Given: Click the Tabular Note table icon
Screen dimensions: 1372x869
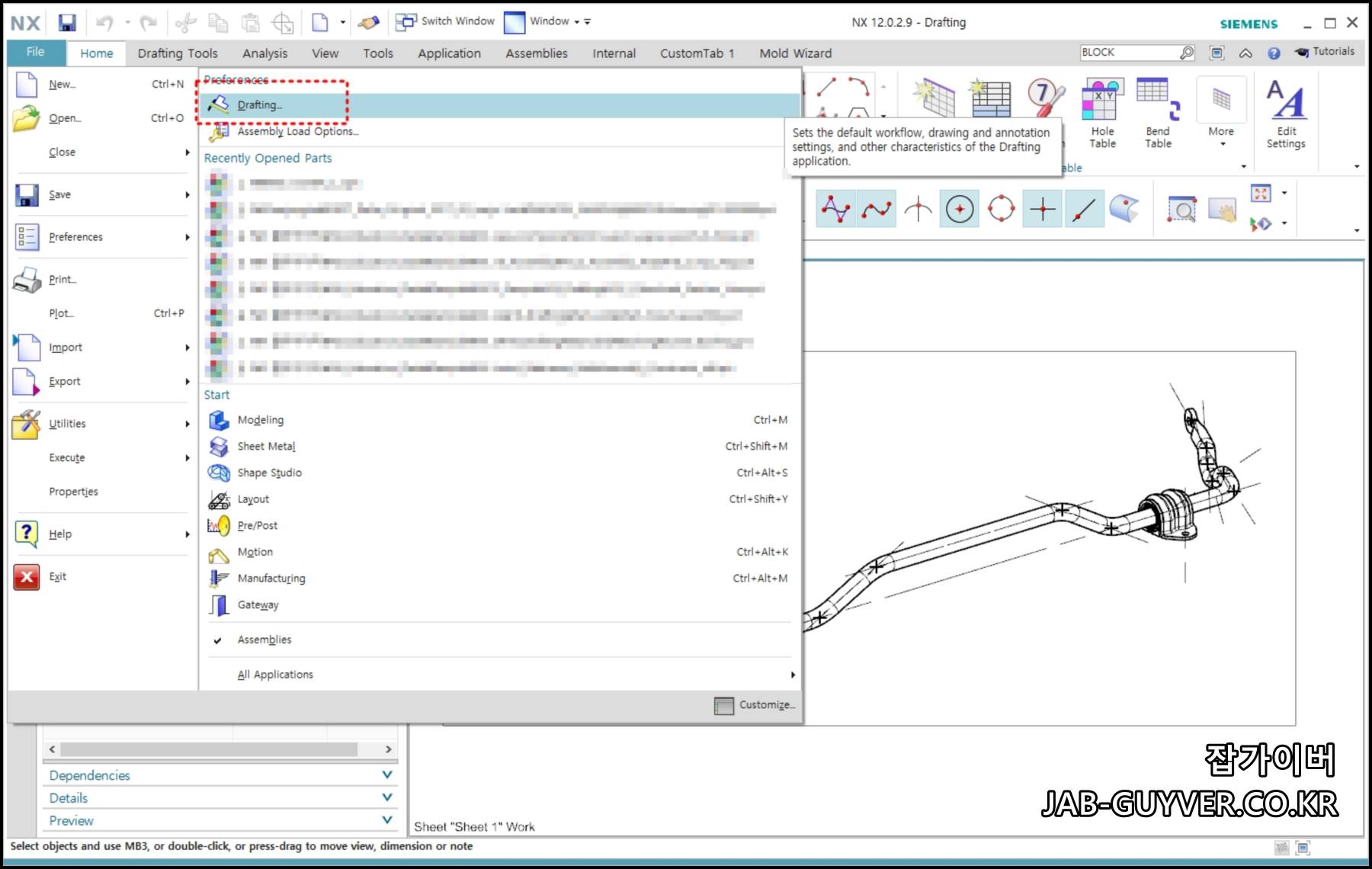Looking at the screenshot, I should pyautogui.click(x=934, y=98).
